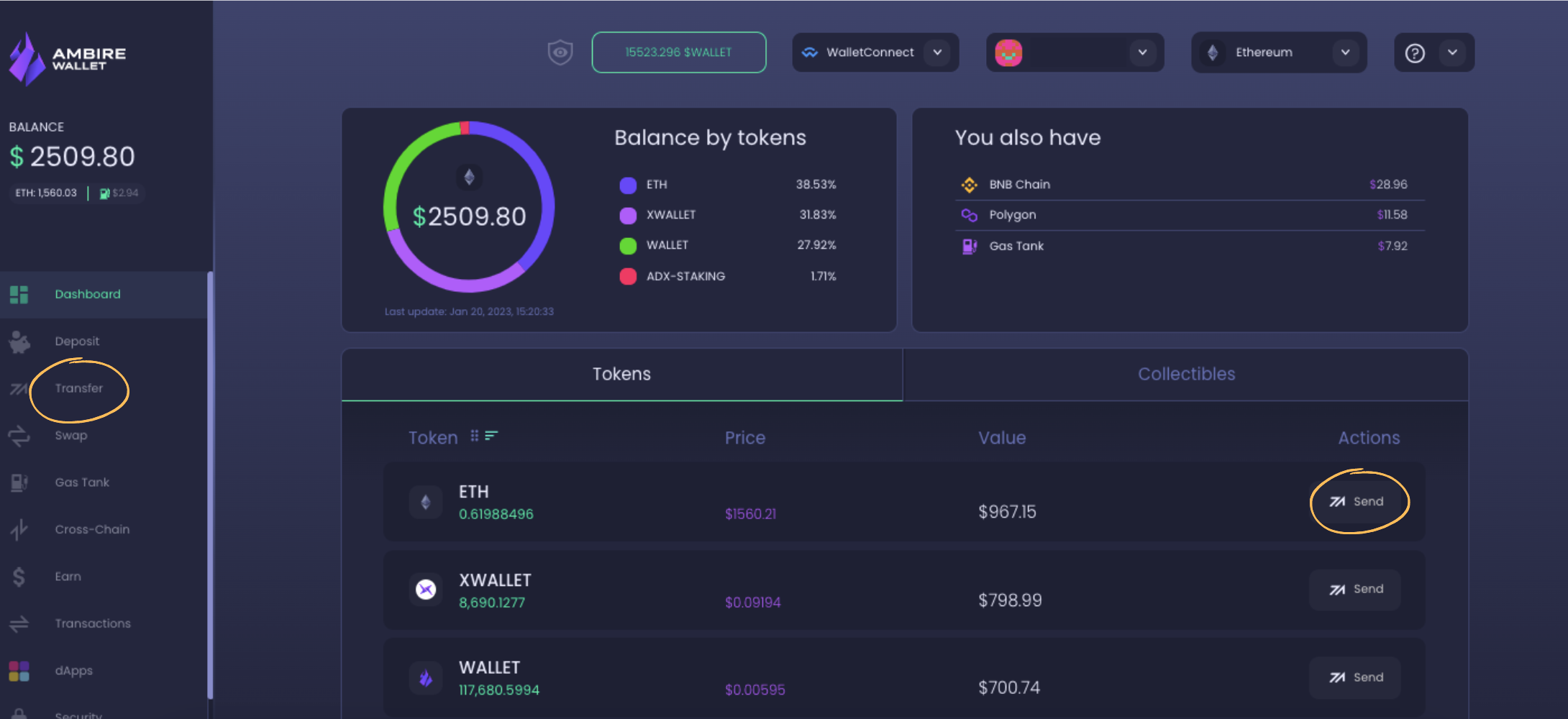Open the Polygon balance row

pyautogui.click(x=1190, y=215)
